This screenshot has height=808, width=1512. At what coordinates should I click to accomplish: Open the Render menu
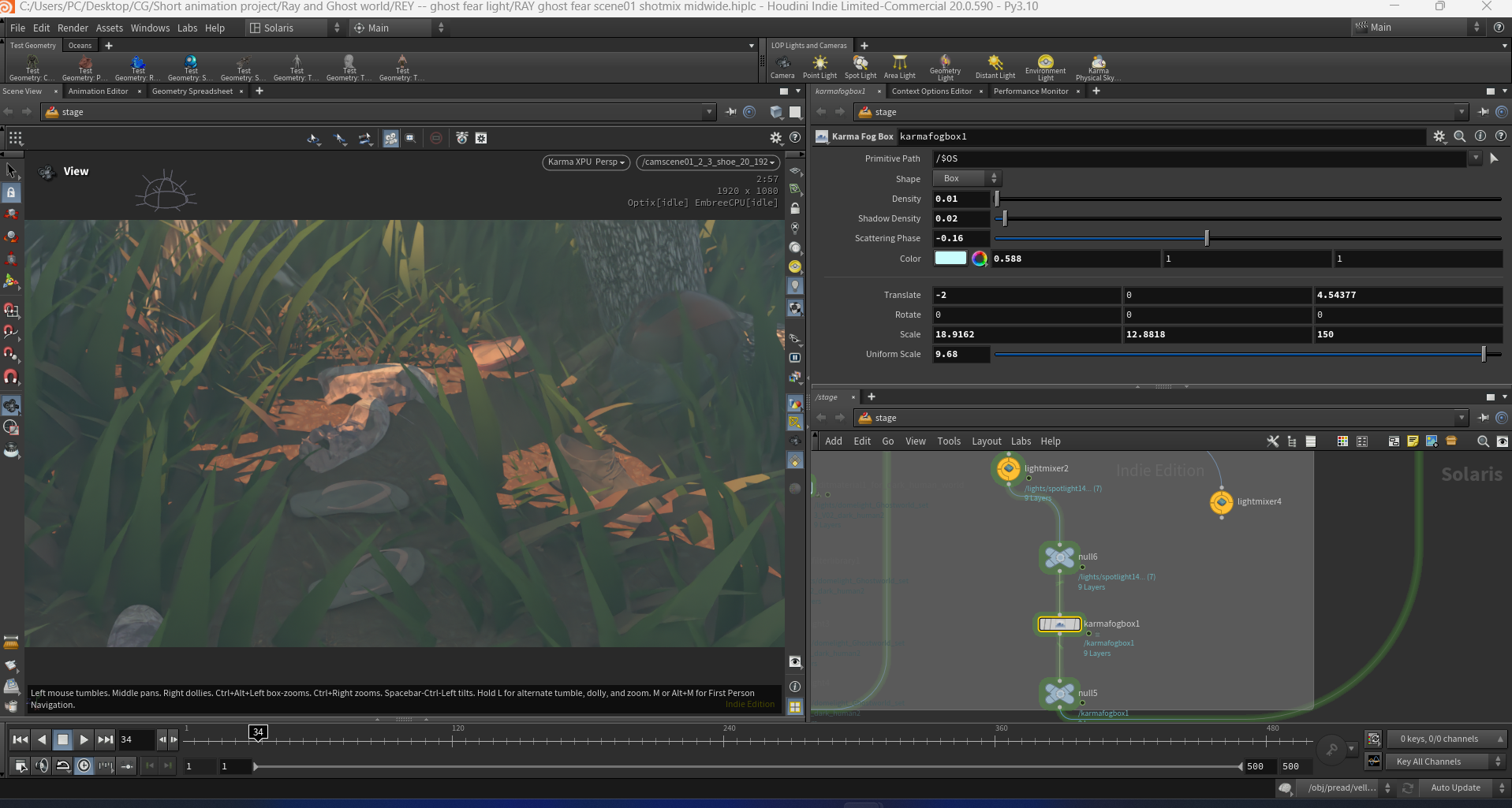pos(73,28)
